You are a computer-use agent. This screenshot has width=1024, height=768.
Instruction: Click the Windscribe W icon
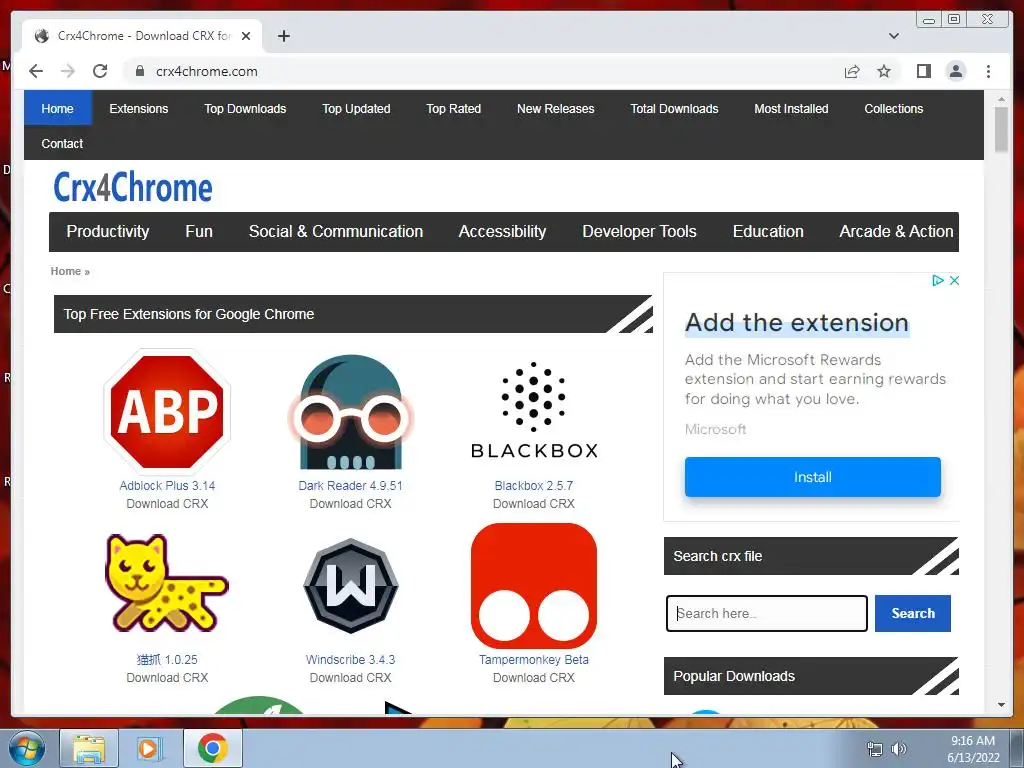tap(351, 586)
